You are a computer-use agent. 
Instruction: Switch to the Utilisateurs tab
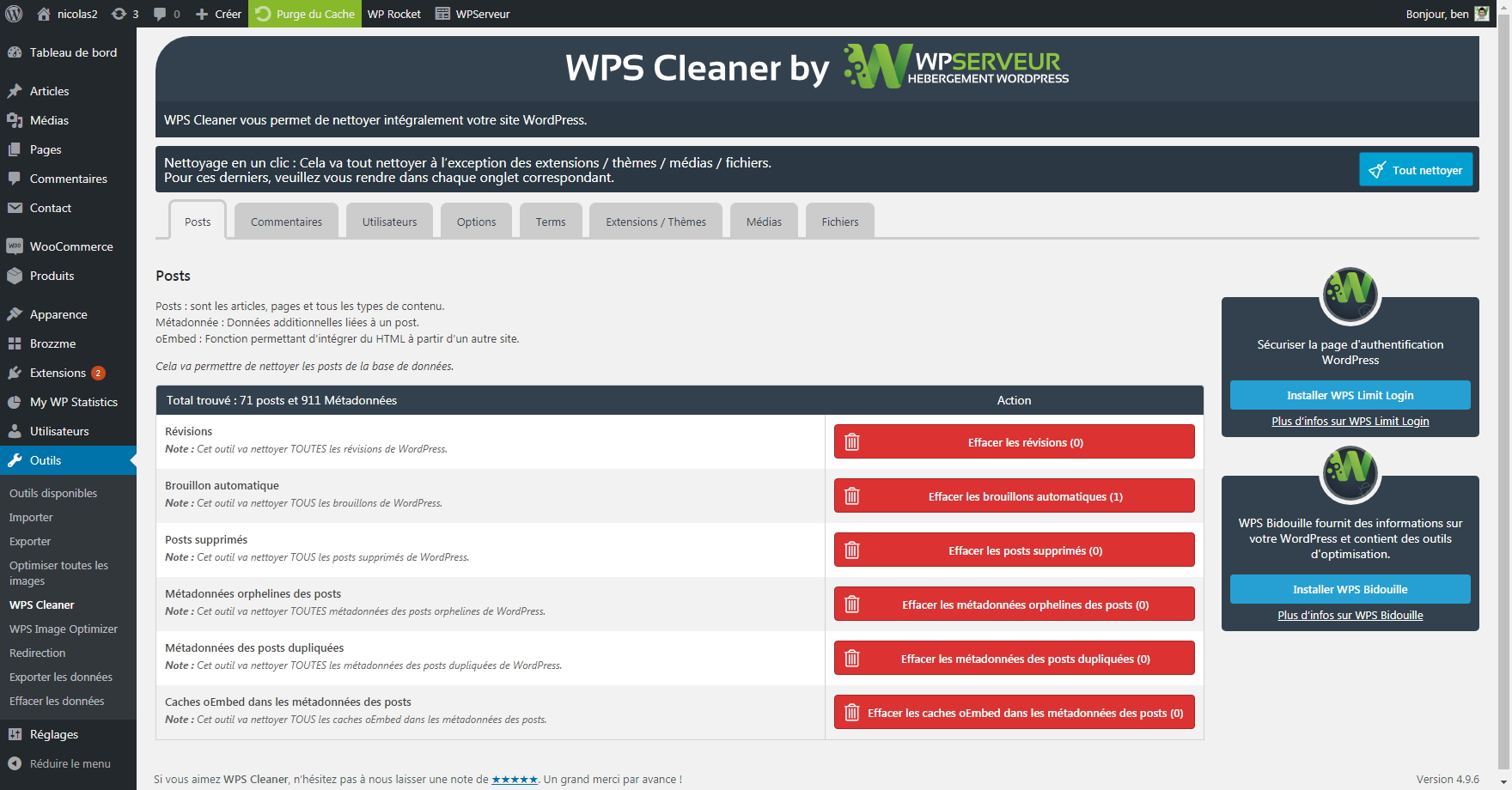pos(389,222)
